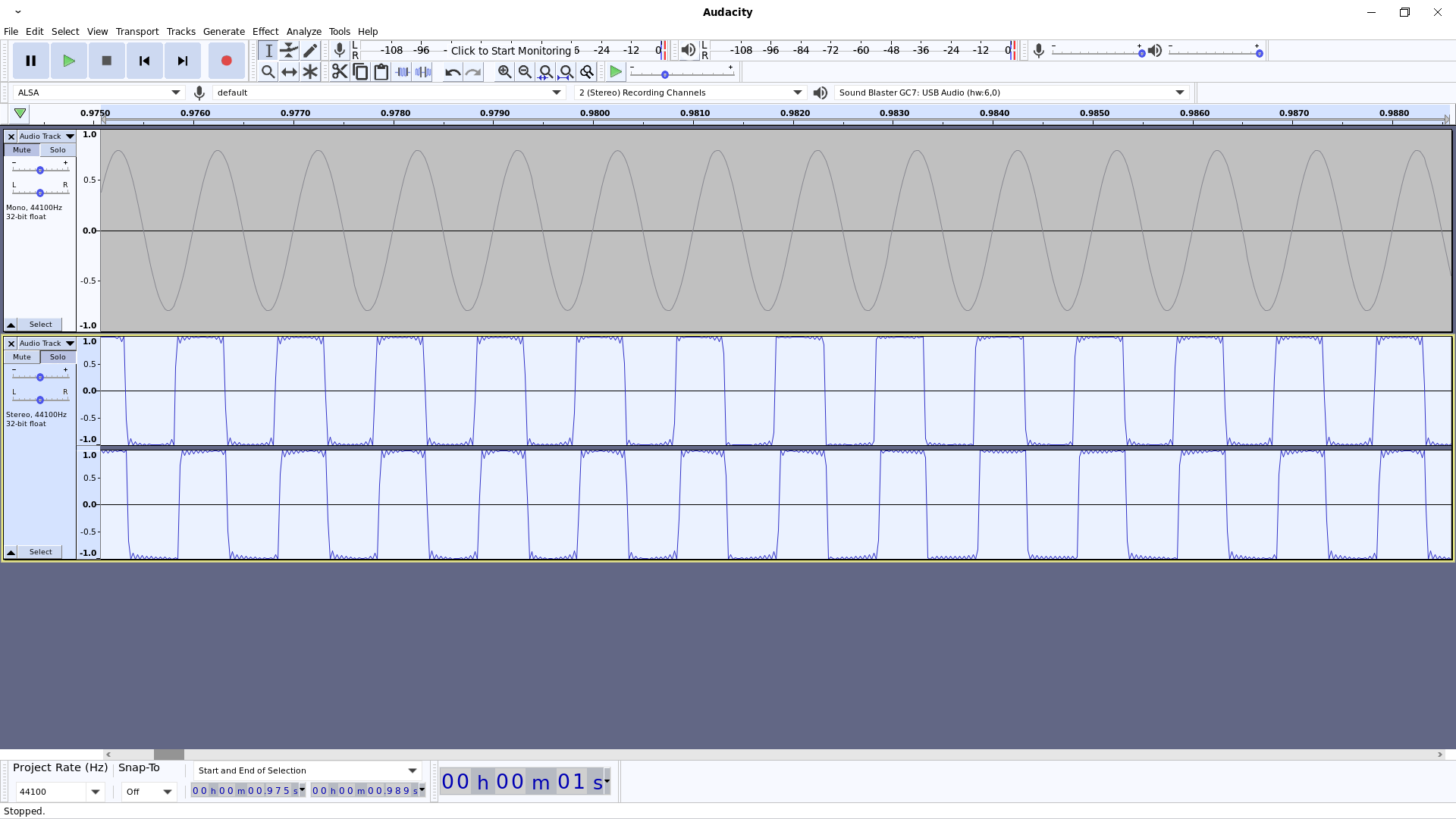Image resolution: width=1456 pixels, height=819 pixels.
Task: Open the Effect menu
Action: pos(265,31)
